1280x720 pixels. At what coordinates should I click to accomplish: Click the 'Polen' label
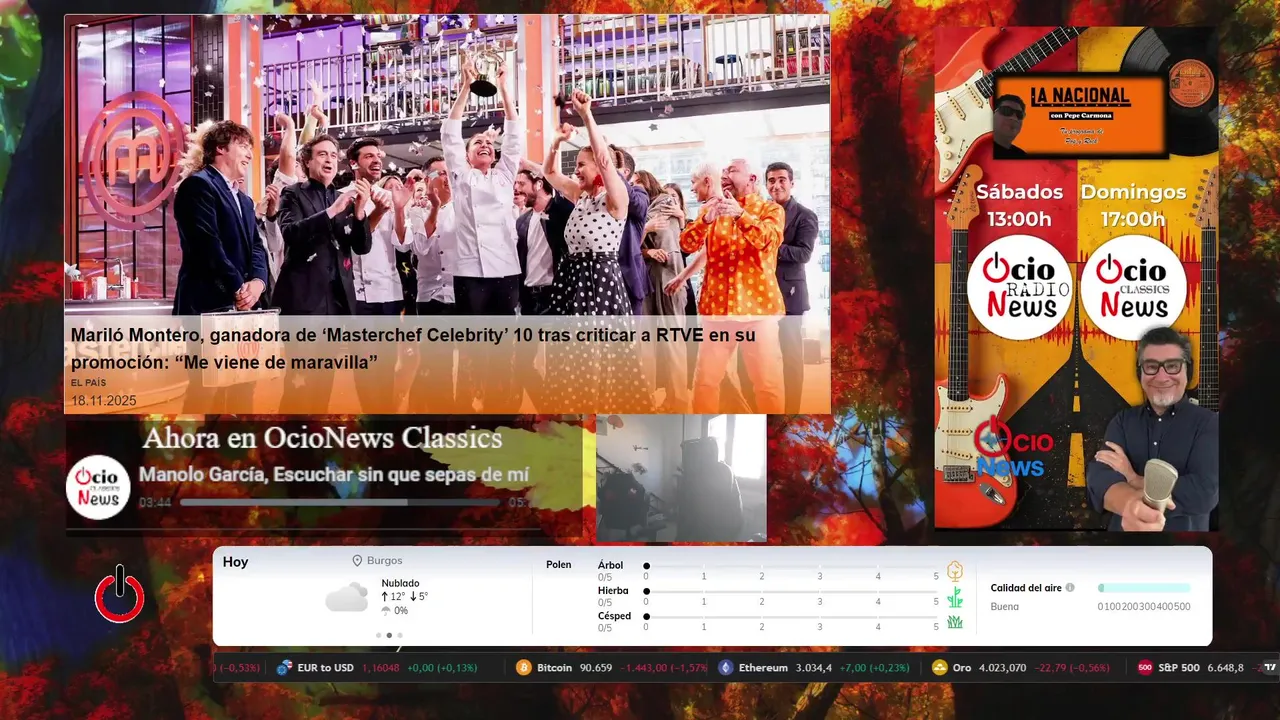click(x=559, y=565)
